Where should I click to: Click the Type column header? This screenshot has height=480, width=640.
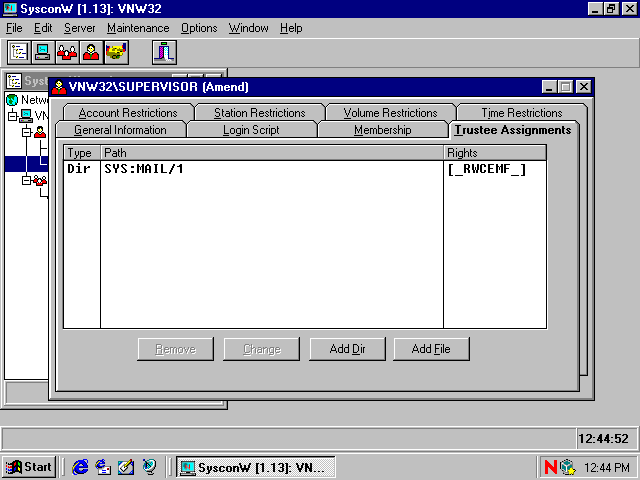pos(82,153)
